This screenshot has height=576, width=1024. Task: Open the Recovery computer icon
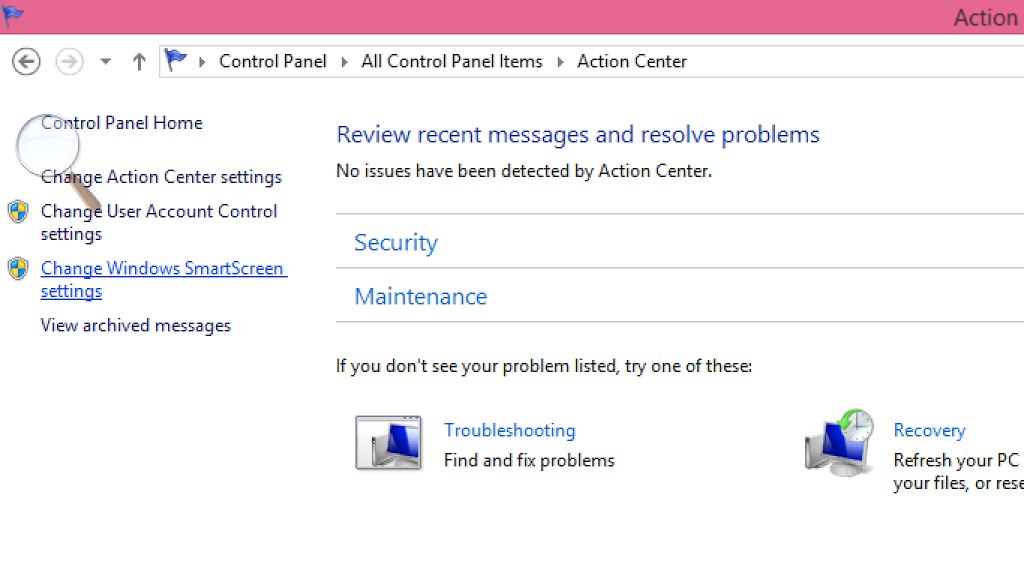pos(838,441)
